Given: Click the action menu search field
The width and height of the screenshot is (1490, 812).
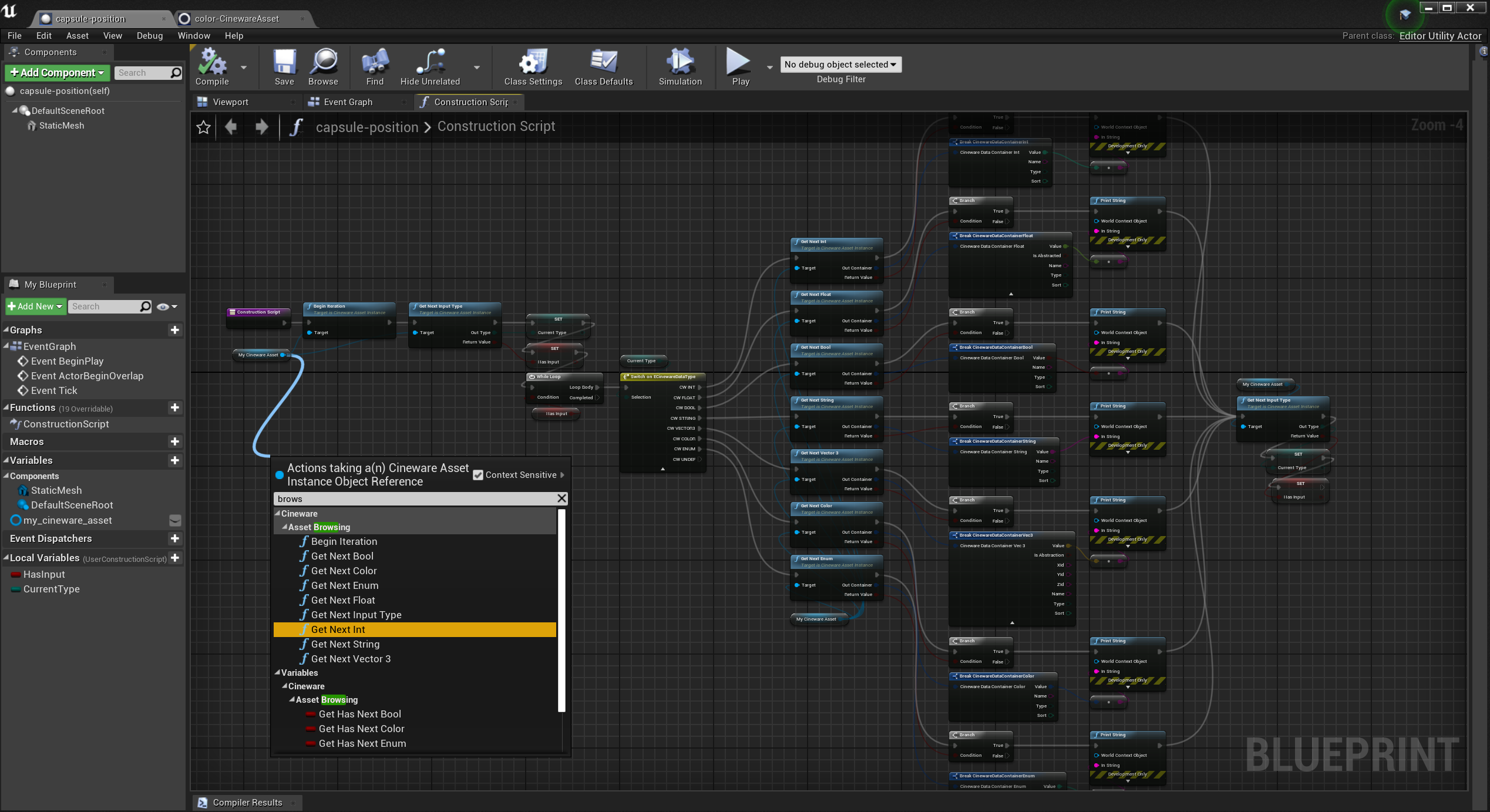Looking at the screenshot, I should click(415, 498).
